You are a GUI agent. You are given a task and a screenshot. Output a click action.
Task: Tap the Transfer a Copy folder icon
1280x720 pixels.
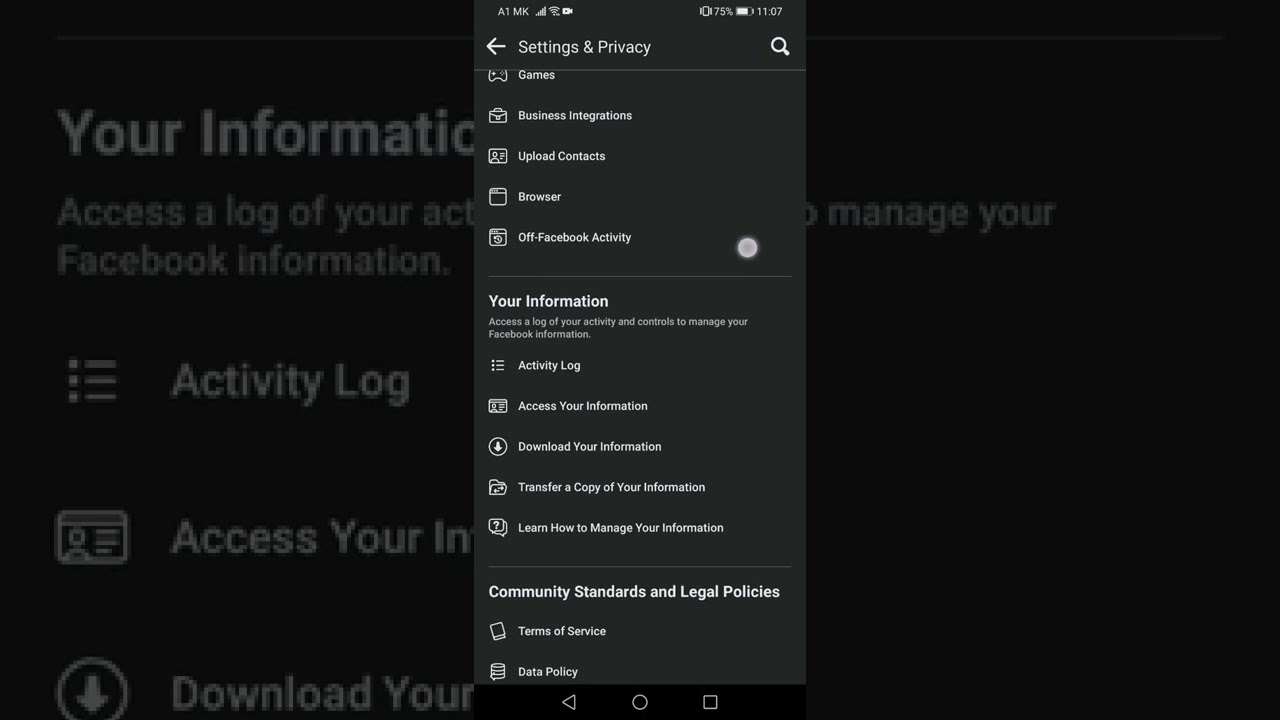point(498,488)
